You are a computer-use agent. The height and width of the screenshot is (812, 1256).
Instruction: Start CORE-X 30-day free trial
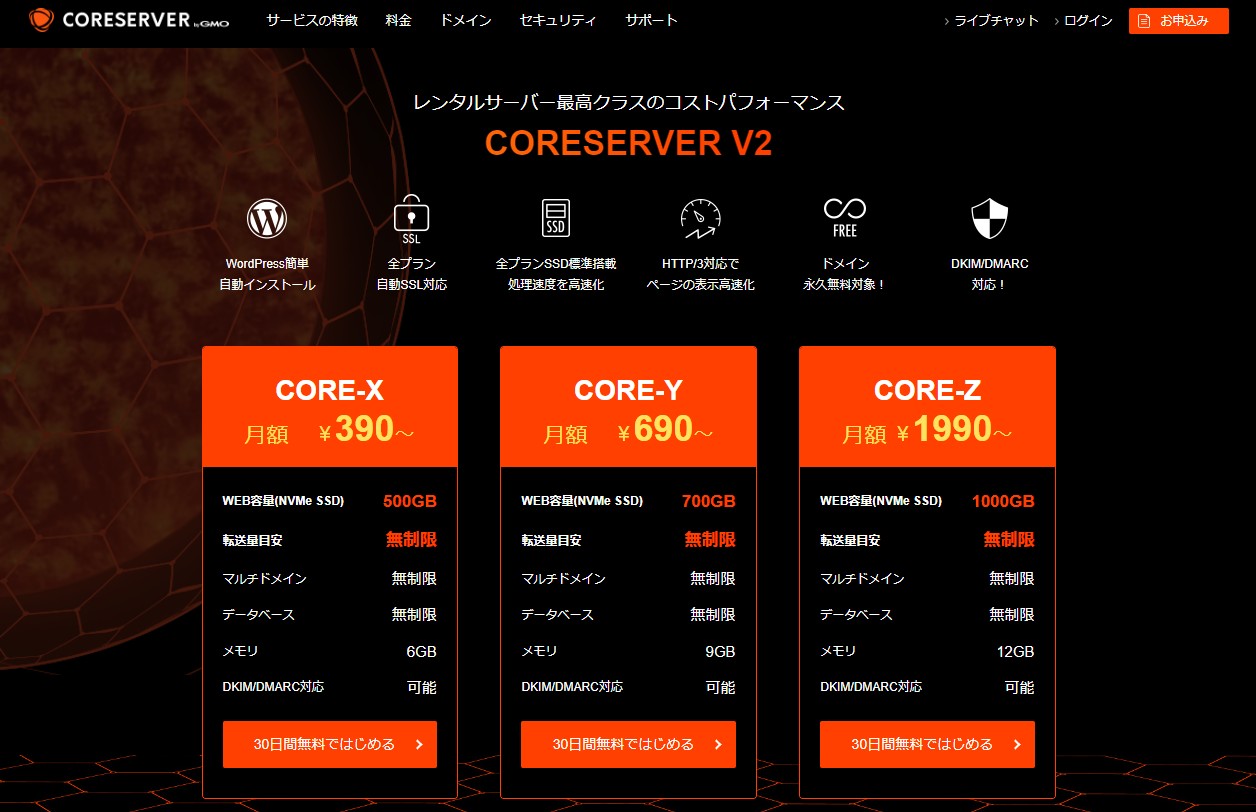click(330, 744)
